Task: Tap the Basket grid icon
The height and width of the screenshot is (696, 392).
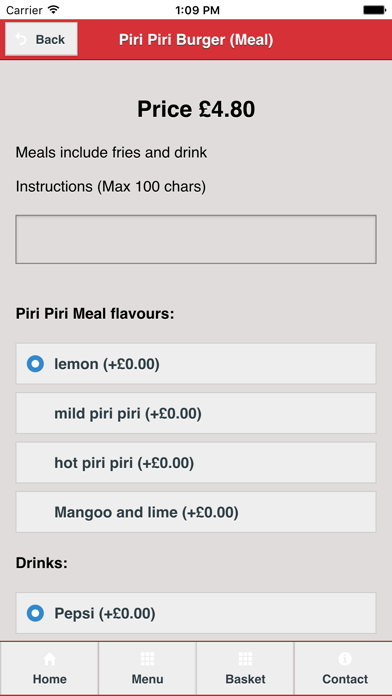Action: (x=245, y=659)
